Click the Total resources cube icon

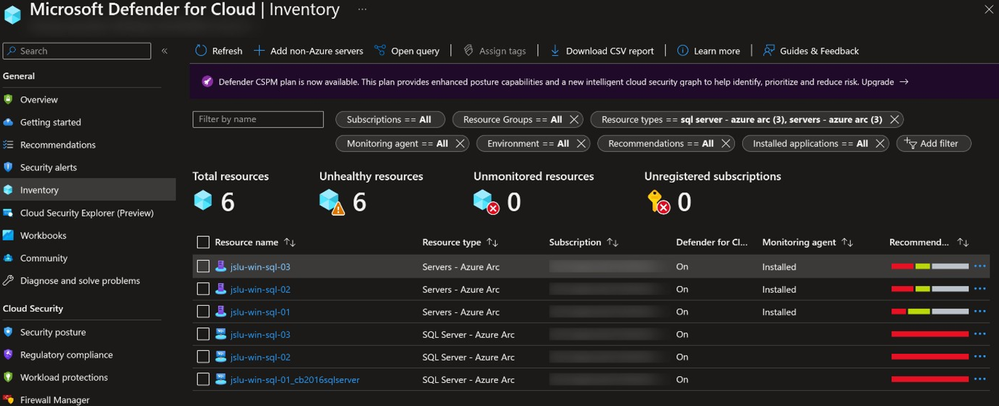click(203, 201)
